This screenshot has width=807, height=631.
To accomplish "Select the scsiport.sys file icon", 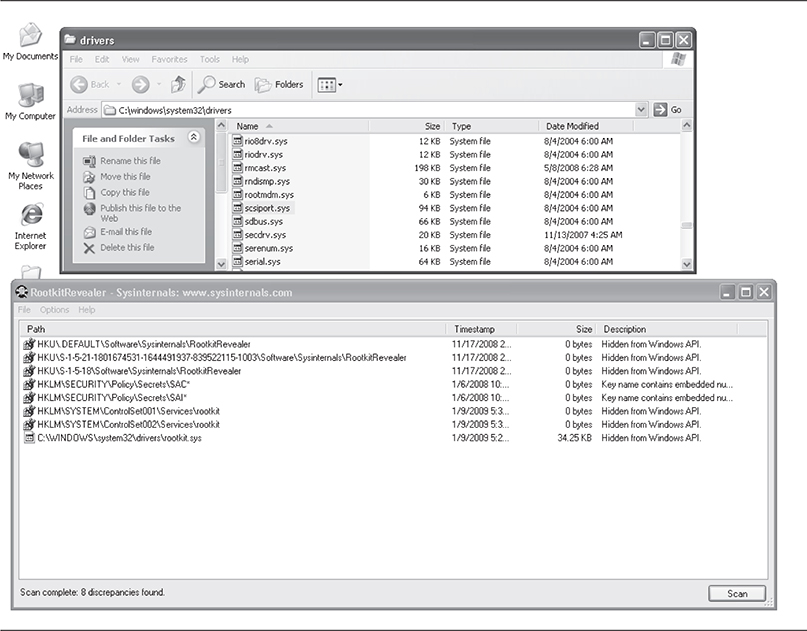I will click(238, 208).
